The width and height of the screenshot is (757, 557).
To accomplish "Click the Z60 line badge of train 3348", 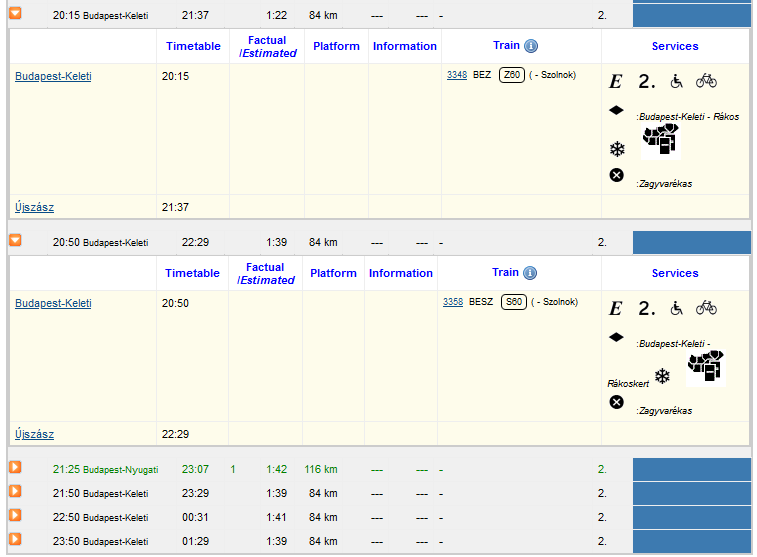I will (512, 75).
